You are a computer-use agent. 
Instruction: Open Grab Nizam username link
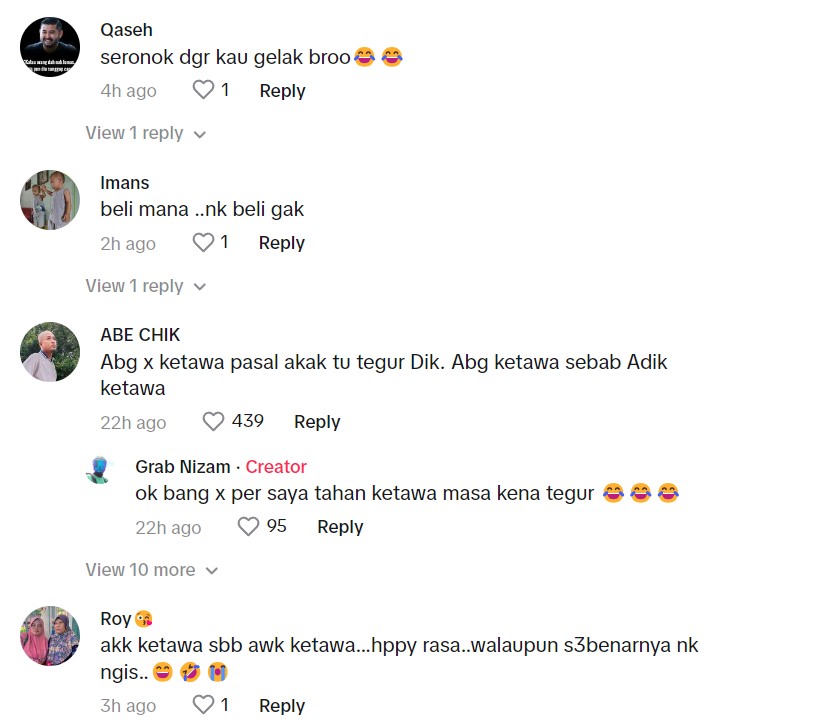pos(183,467)
